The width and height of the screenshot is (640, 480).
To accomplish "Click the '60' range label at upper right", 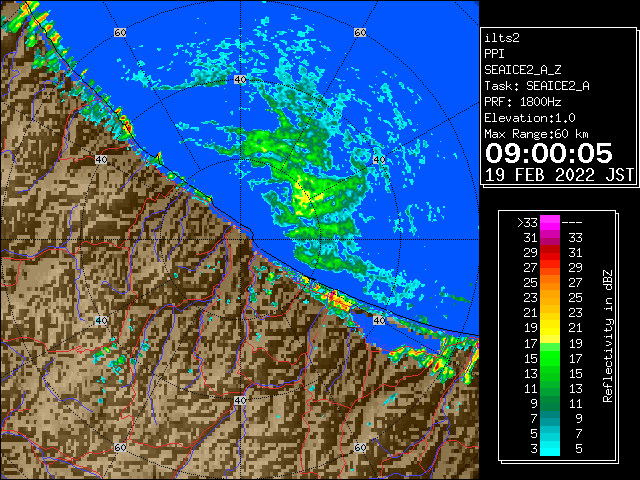I will point(360,32).
